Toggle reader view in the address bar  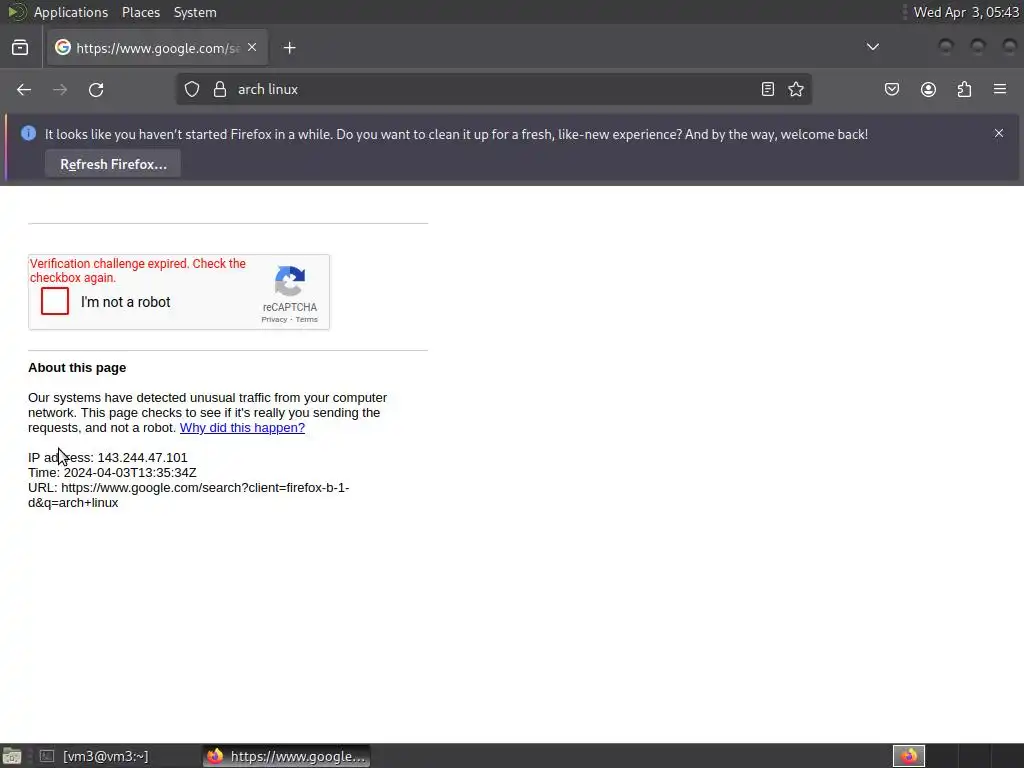[768, 89]
